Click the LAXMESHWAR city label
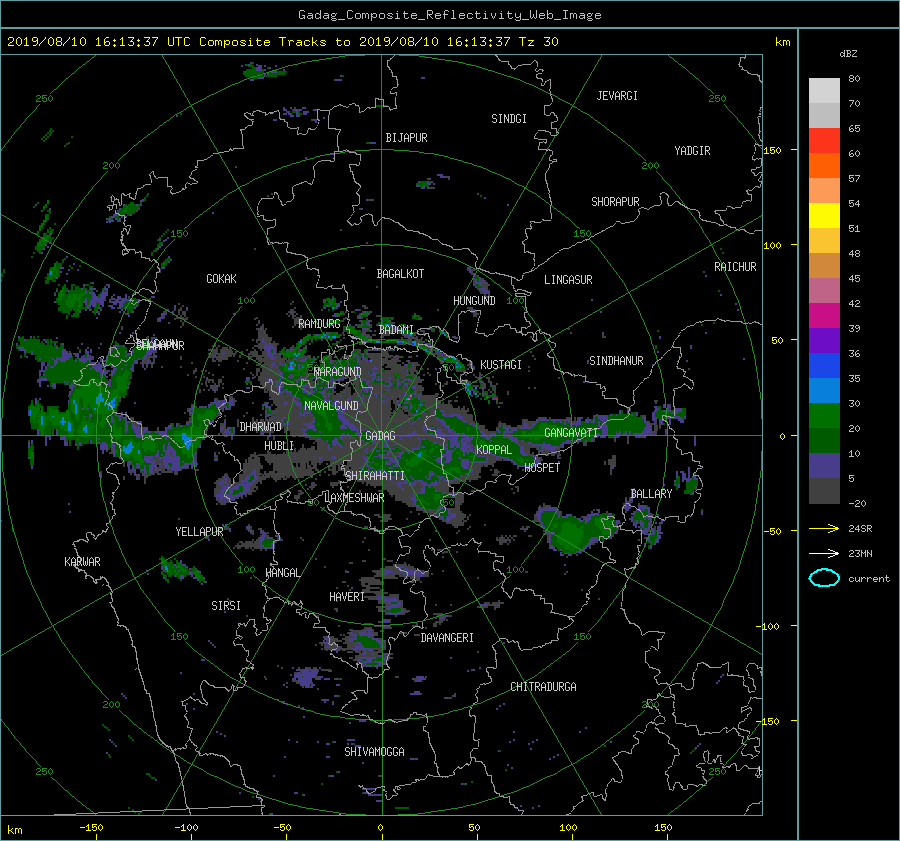The height and width of the screenshot is (841, 900). 355,498
